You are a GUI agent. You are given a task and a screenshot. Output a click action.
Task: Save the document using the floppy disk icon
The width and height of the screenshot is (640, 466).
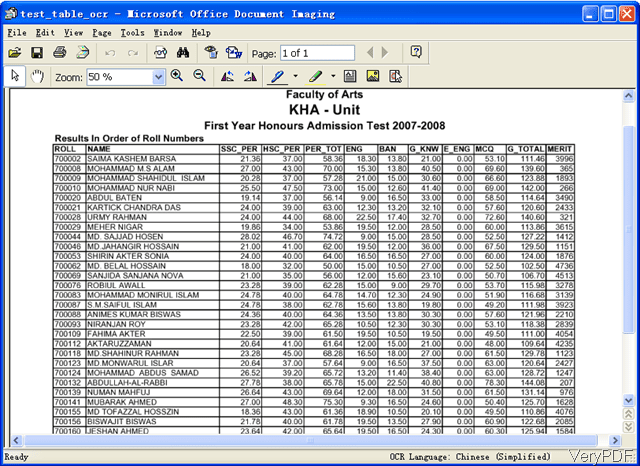37,53
